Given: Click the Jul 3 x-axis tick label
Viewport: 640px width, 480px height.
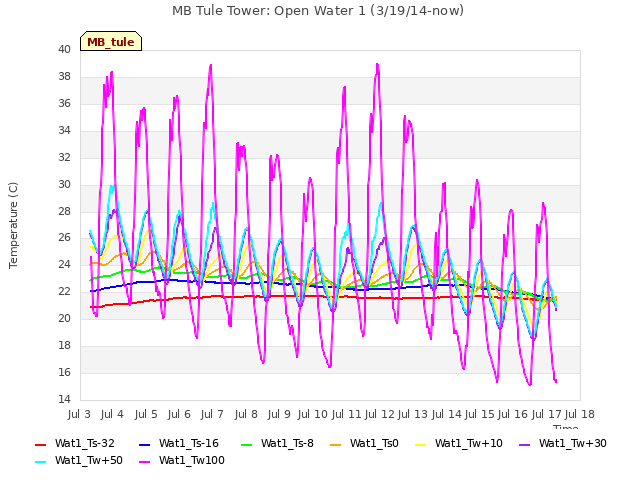Looking at the screenshot, I should pyautogui.click(x=79, y=414).
